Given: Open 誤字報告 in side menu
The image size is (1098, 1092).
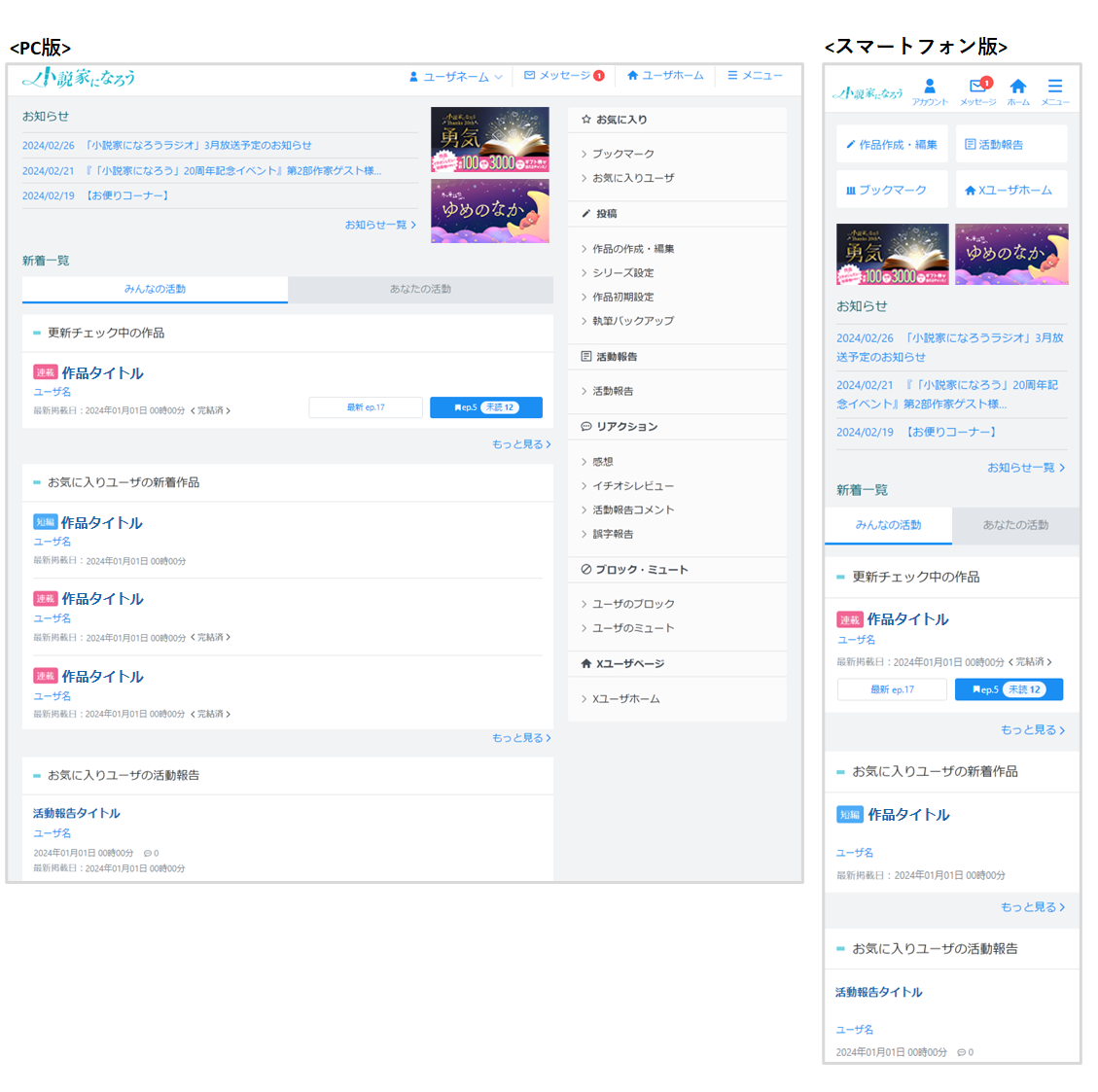Looking at the screenshot, I should point(613,534).
